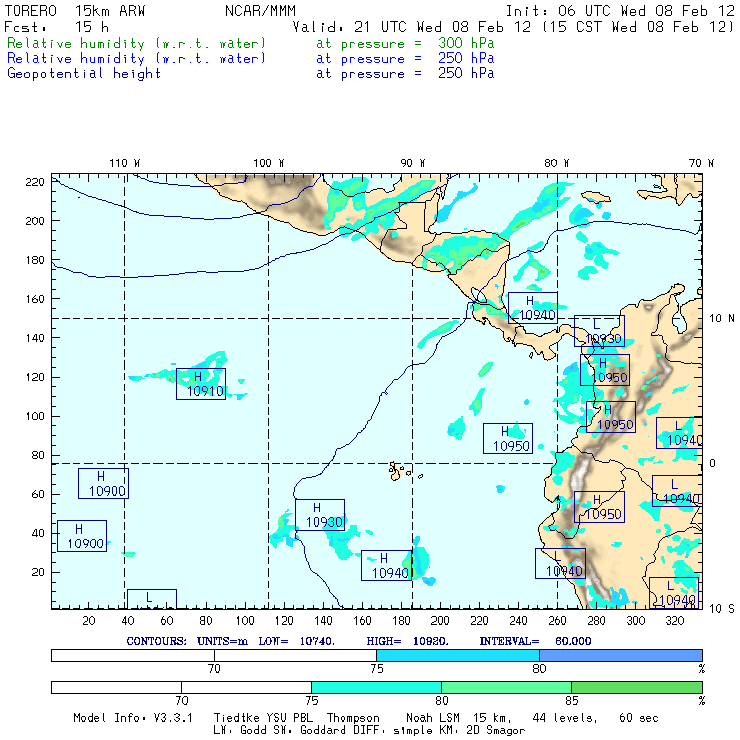Click the dark green above-85% swatch in the lower colorbar

click(x=637, y=687)
